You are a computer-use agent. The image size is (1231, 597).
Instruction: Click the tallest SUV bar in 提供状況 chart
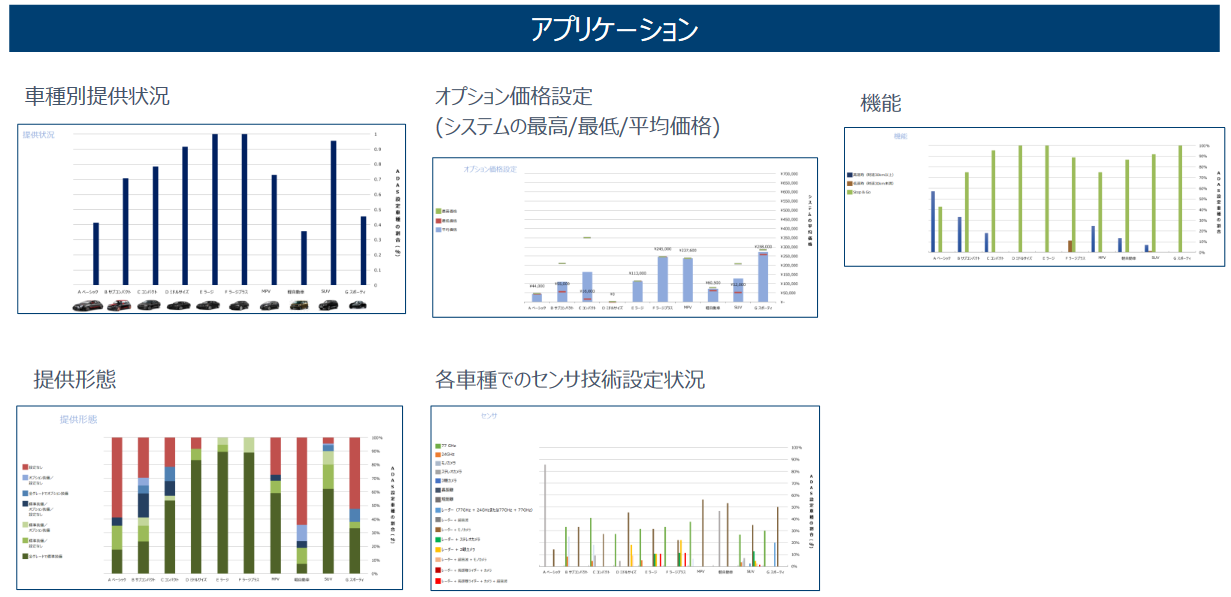(333, 212)
